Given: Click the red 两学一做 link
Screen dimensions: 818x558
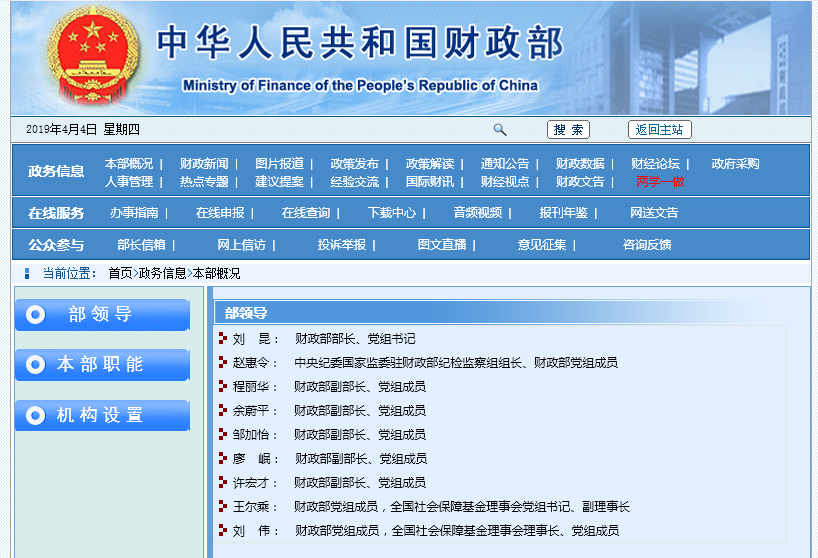Looking at the screenshot, I should click(x=660, y=181).
